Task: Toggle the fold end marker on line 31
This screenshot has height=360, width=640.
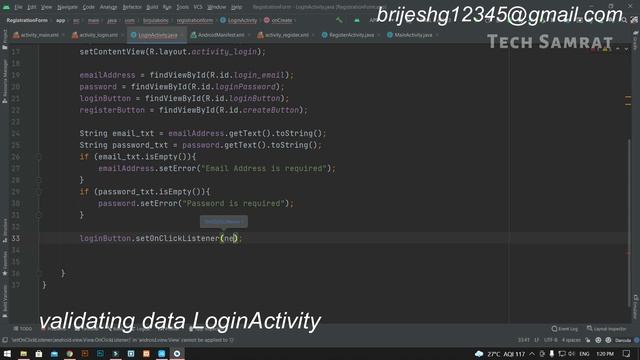Action: [39, 215]
